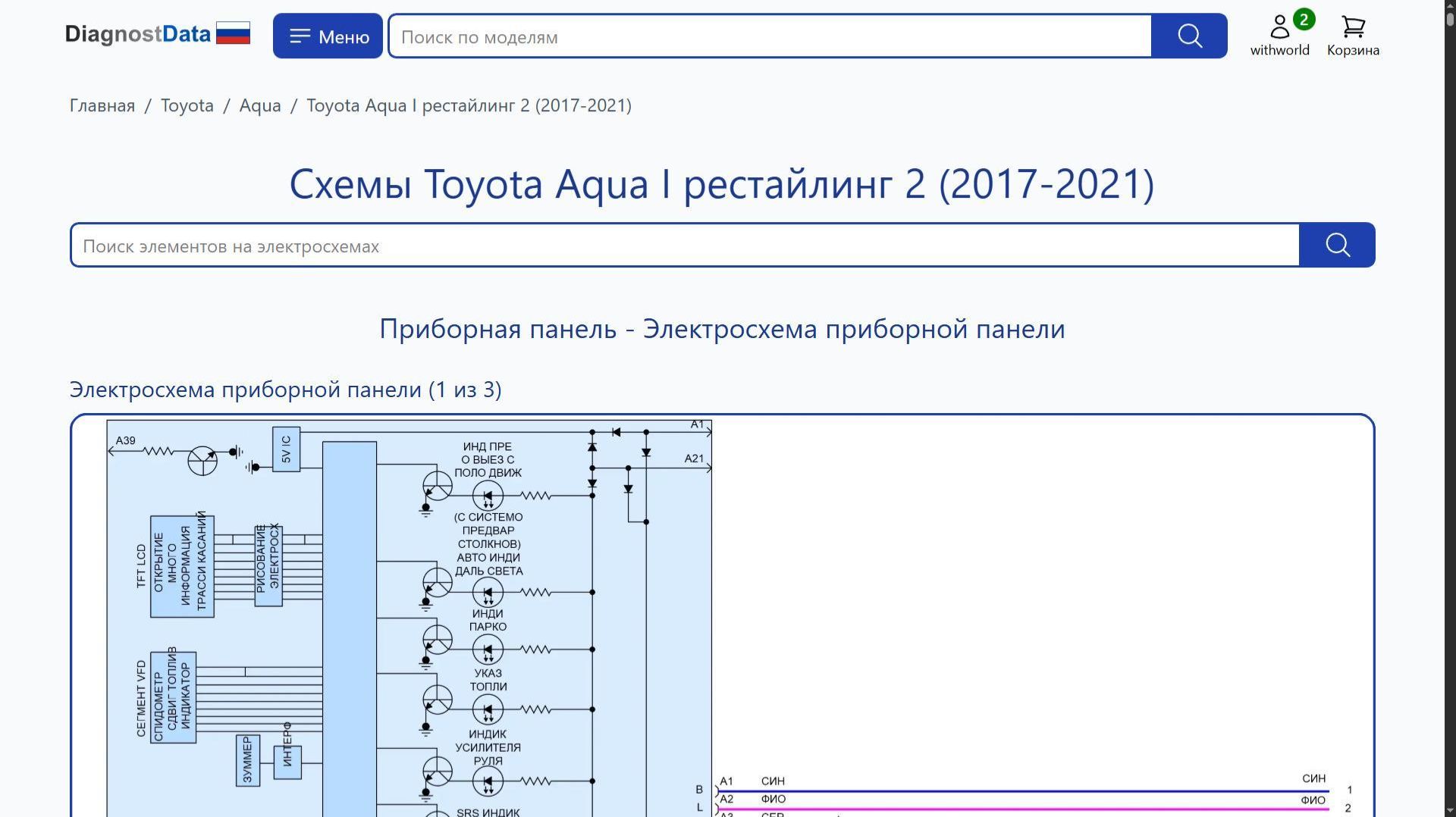Click the 5V IC block in diagram
Screen dimensions: 1456x817
pos(286,449)
